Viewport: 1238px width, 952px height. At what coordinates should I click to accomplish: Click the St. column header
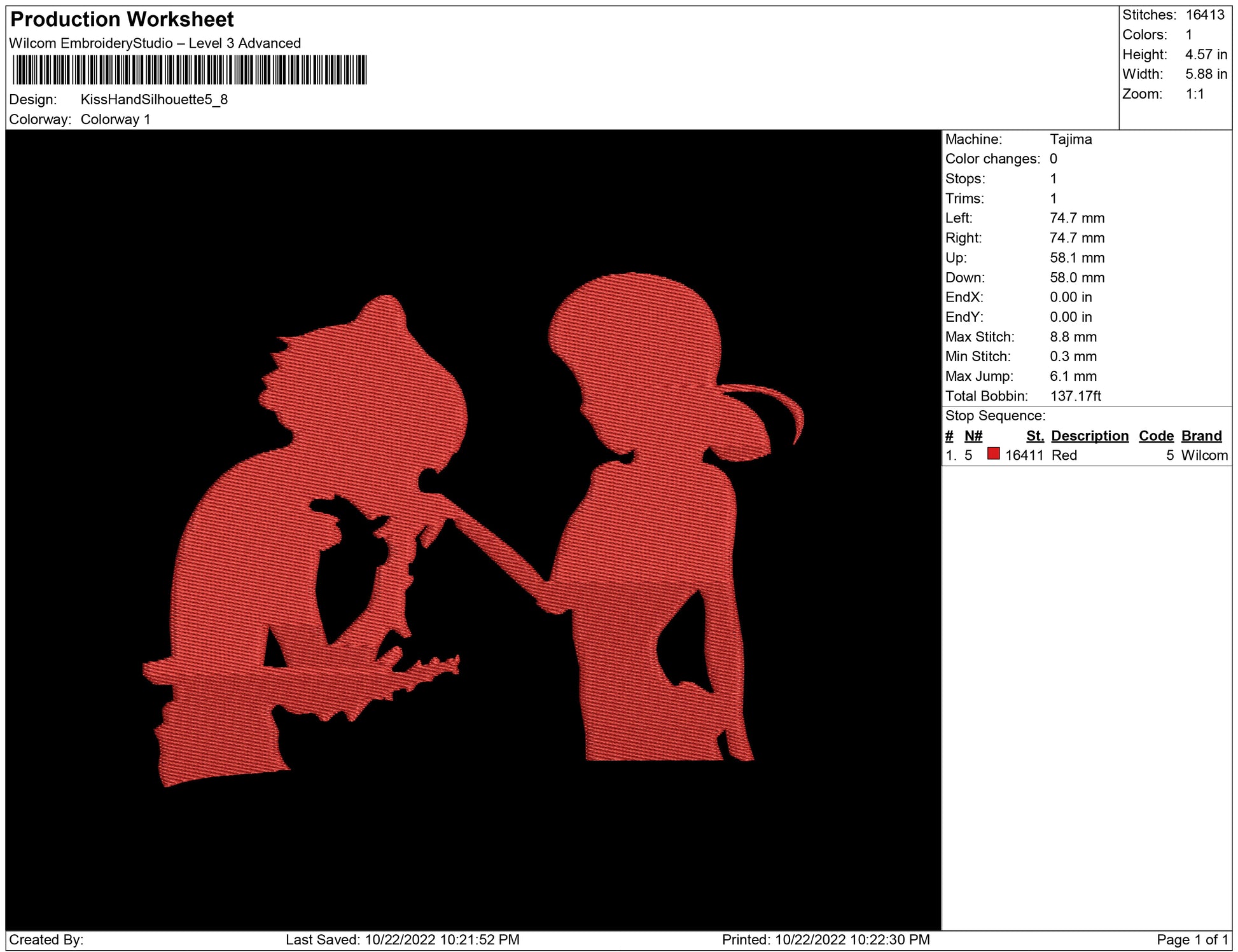[1034, 436]
